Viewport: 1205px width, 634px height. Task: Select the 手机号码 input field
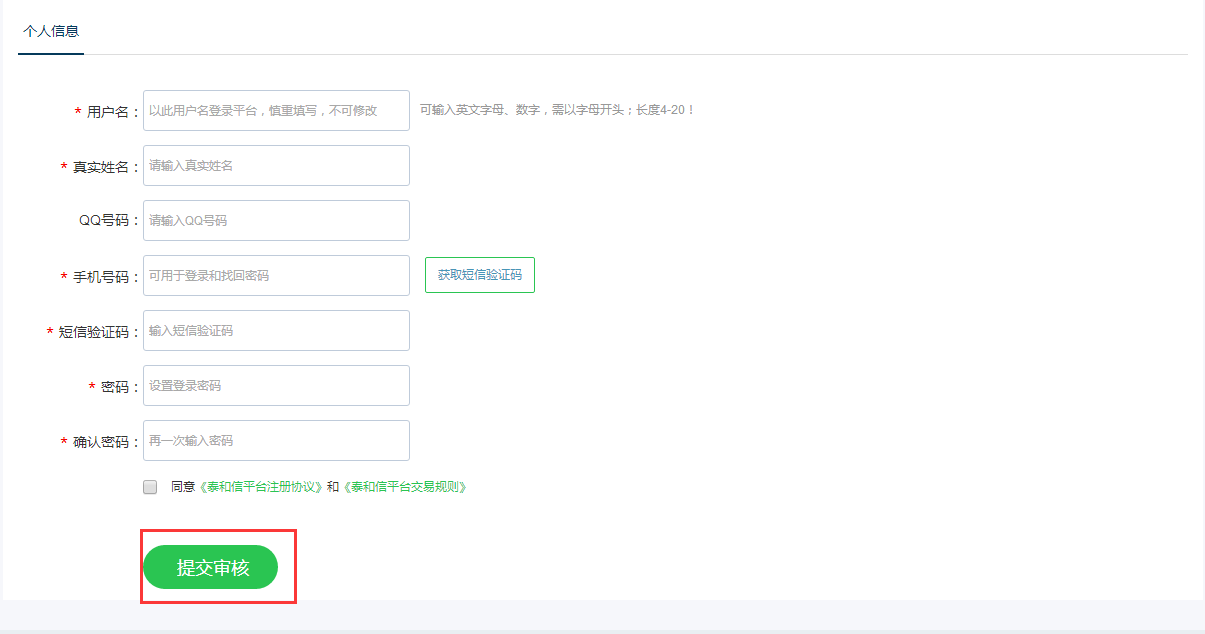(276, 276)
